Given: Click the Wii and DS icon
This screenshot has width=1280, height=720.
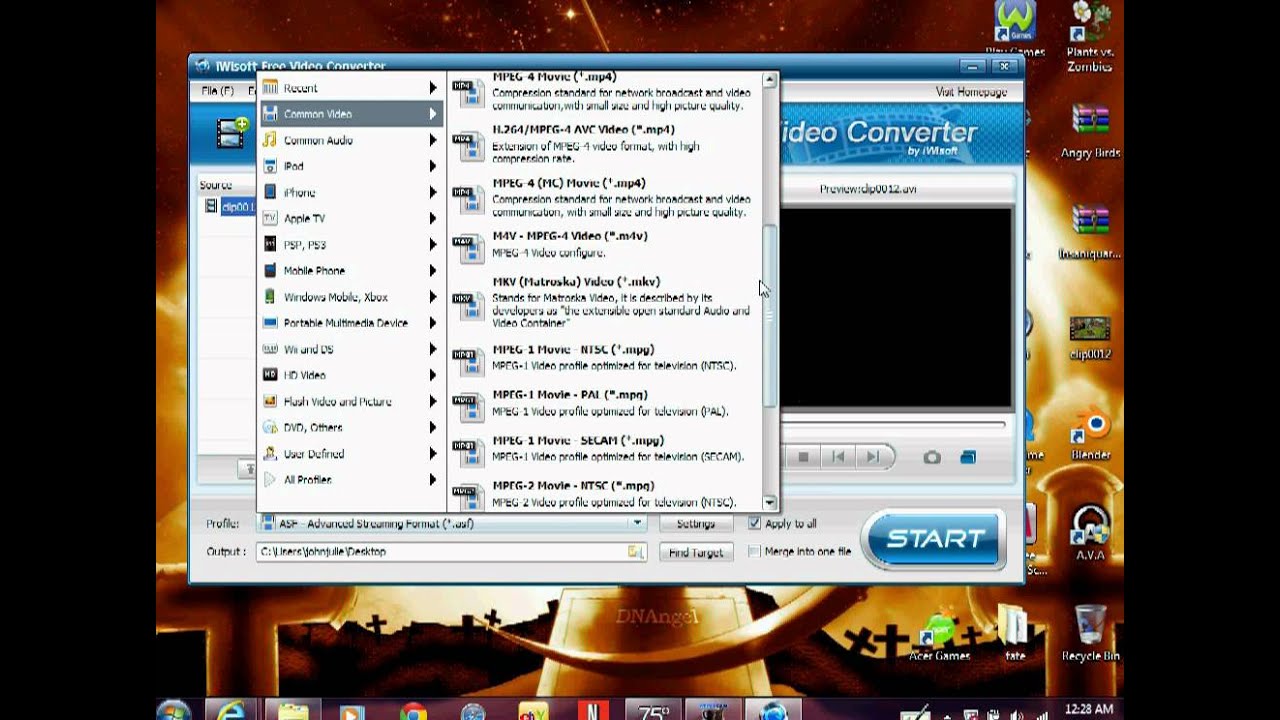Looking at the screenshot, I should coord(270,349).
